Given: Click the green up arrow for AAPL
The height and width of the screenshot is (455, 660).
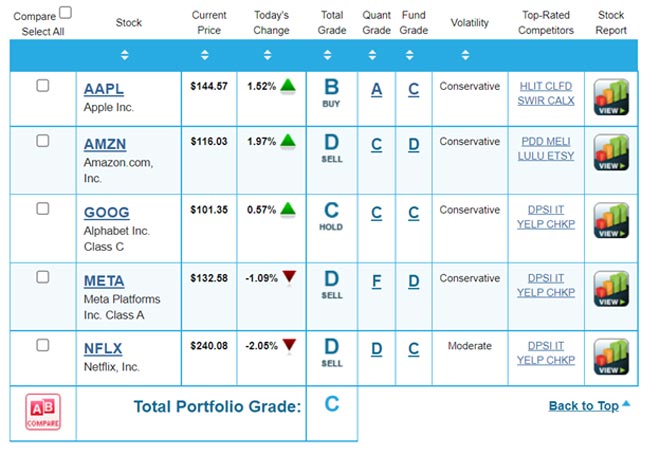Looking at the screenshot, I should (288, 86).
